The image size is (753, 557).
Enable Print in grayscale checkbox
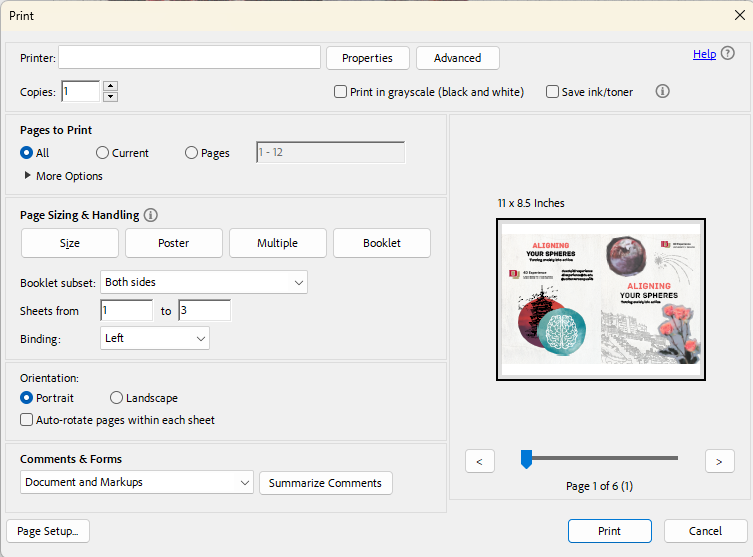click(340, 92)
